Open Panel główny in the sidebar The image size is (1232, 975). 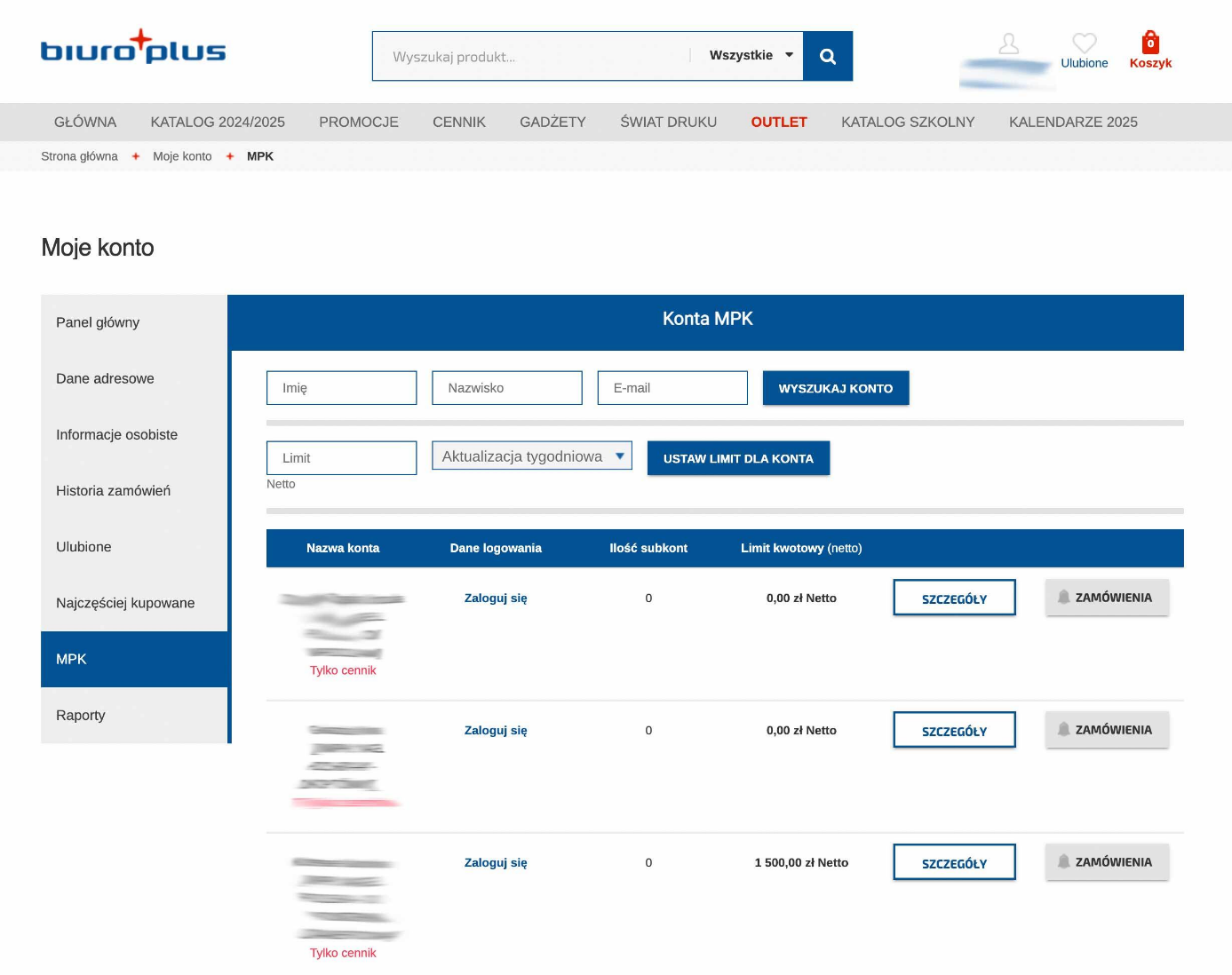tap(134, 322)
